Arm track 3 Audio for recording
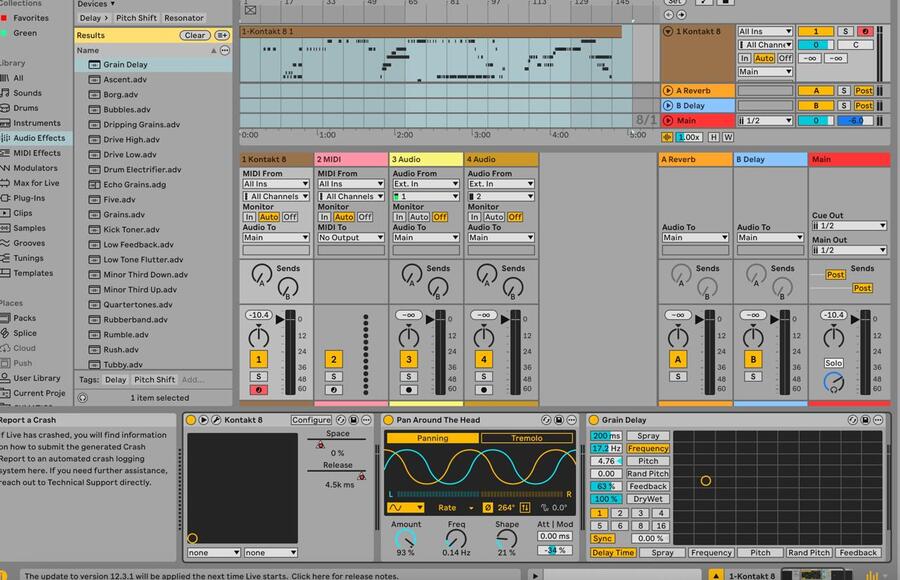Viewport: 900px width, 580px height. coord(408,389)
